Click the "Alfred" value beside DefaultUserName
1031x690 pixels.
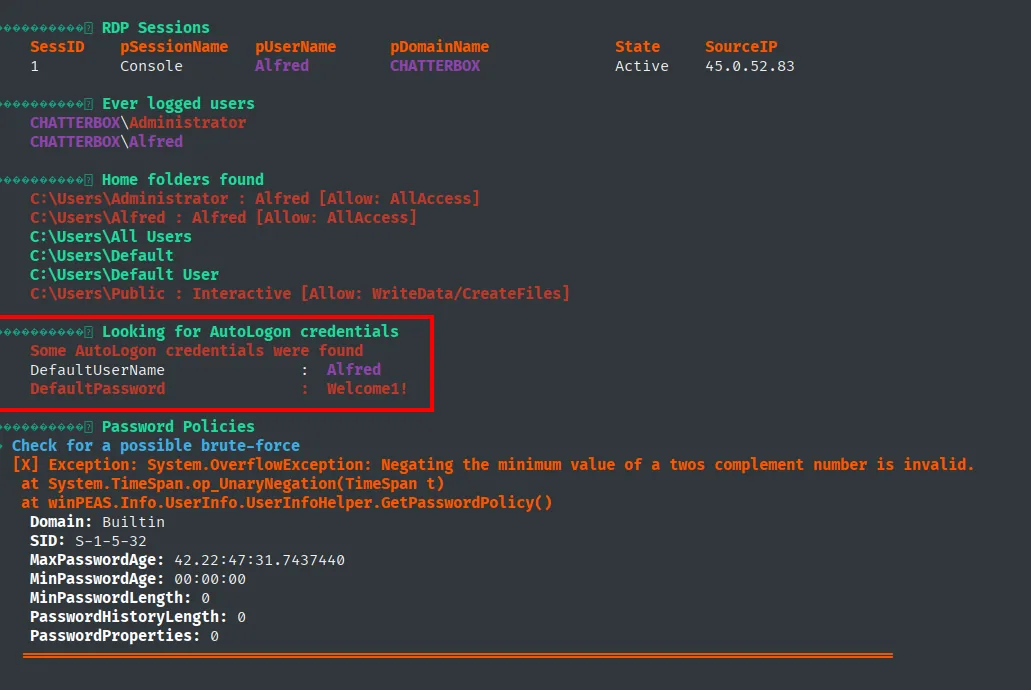[x=354, y=370]
